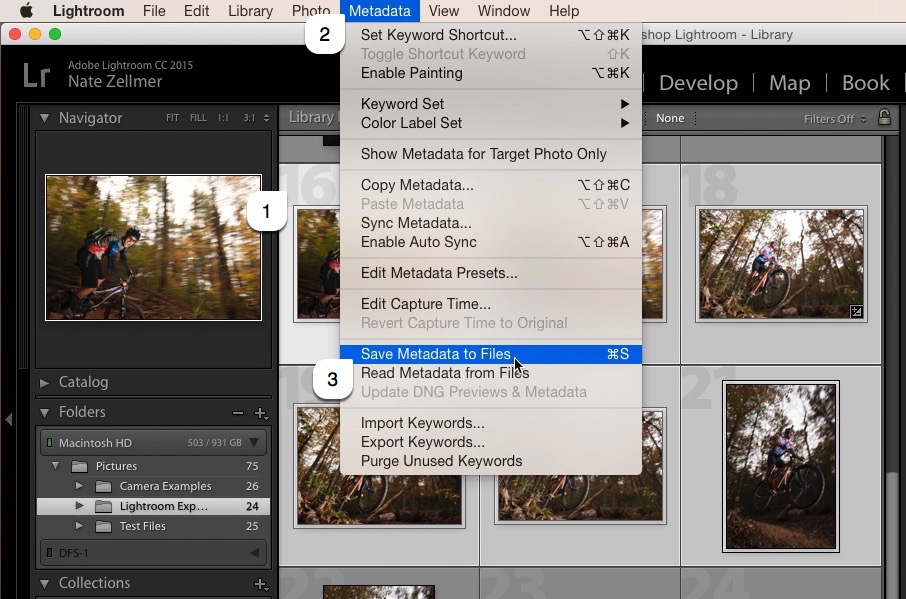Click the develop adjustments badge on photo 18

click(x=856, y=312)
